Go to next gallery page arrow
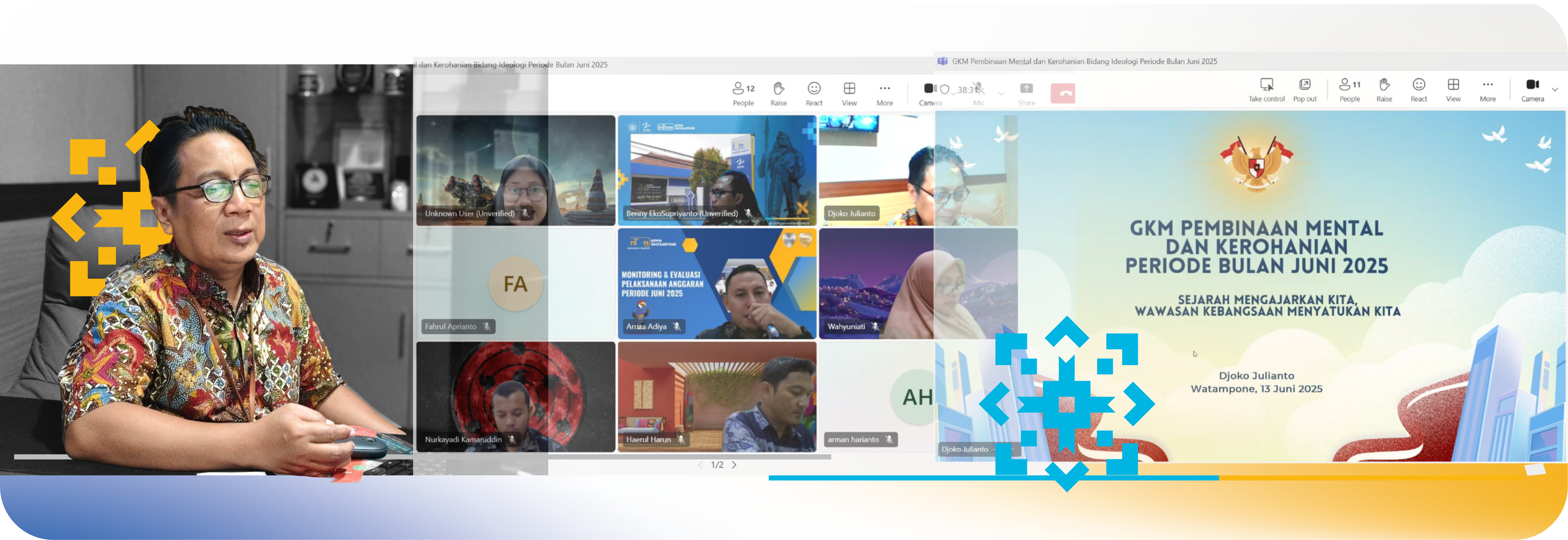 [734, 464]
